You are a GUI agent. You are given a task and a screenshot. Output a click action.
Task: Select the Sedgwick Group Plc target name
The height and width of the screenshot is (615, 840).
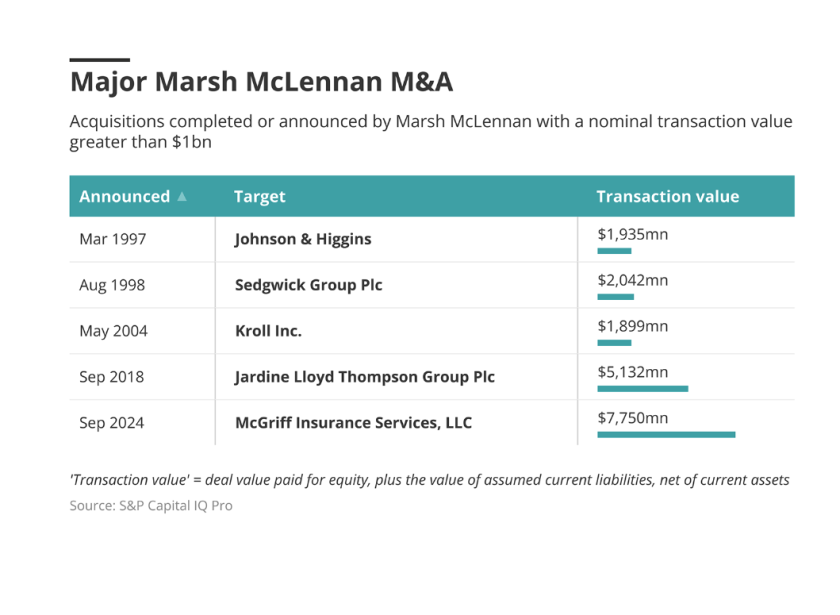pyautogui.click(x=308, y=285)
